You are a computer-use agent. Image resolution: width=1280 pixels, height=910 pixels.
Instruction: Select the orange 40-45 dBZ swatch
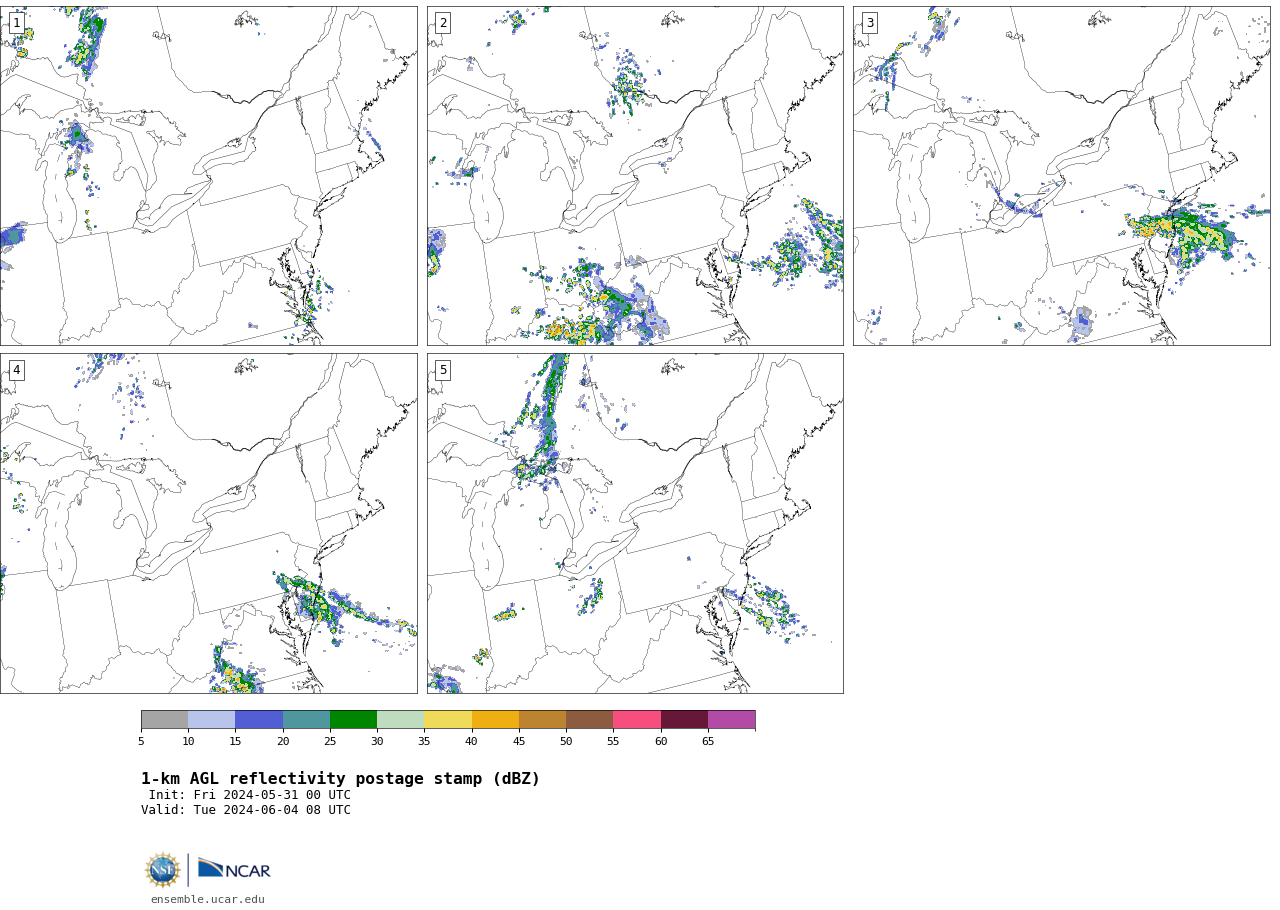tap(495, 720)
